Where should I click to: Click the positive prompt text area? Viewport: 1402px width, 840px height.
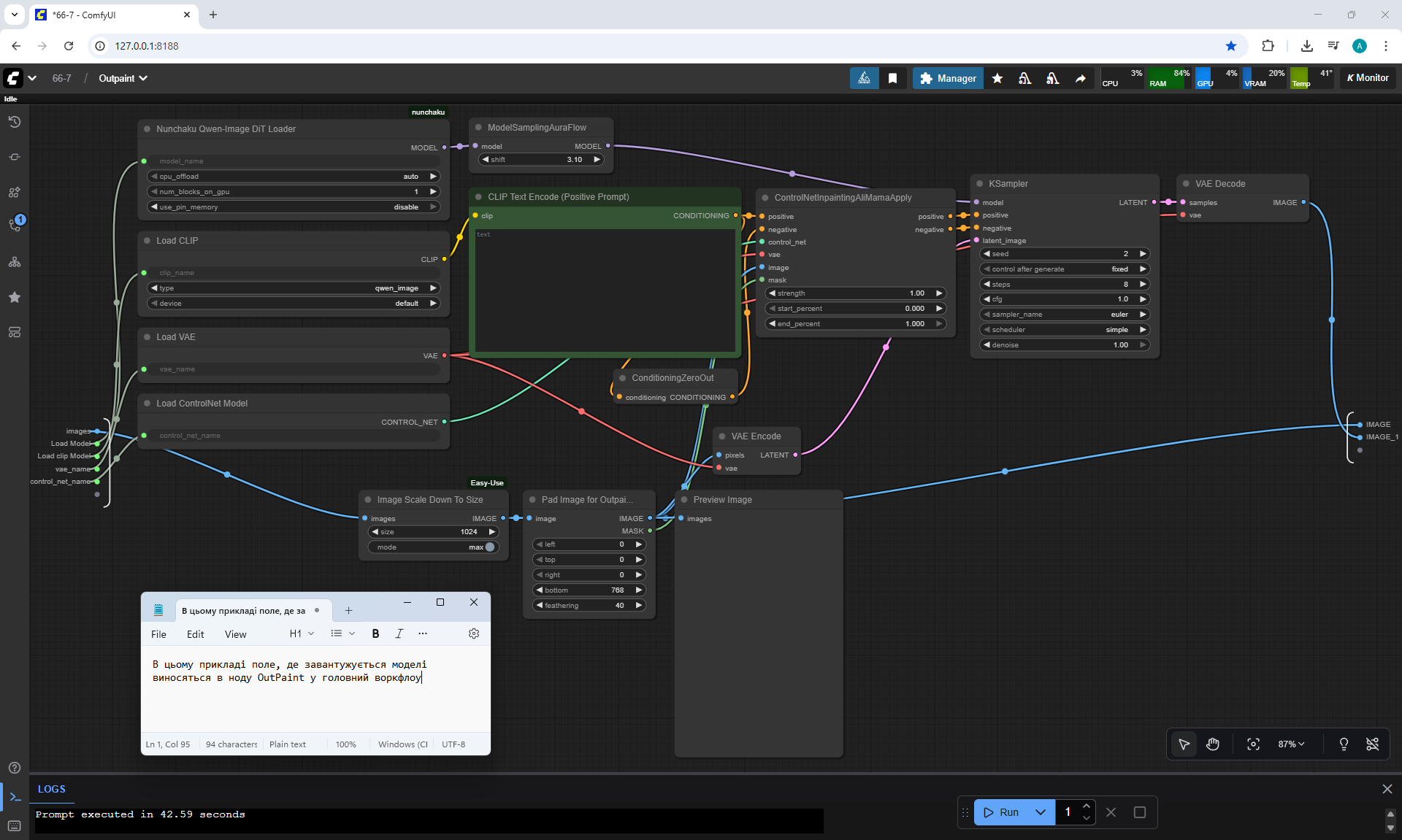point(605,292)
